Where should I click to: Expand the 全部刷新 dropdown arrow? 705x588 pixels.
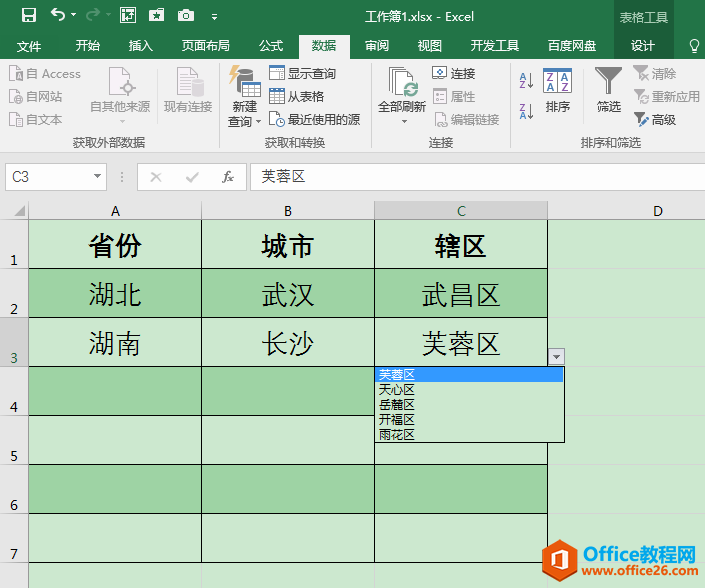click(404, 122)
